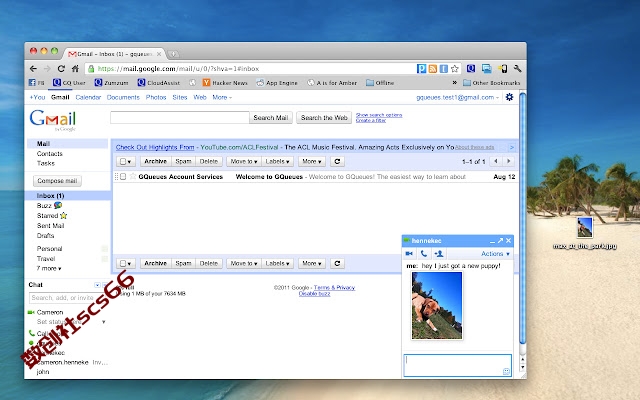The image size is (640, 400).
Task: Refresh inbox using icon above message list
Action: point(337,161)
